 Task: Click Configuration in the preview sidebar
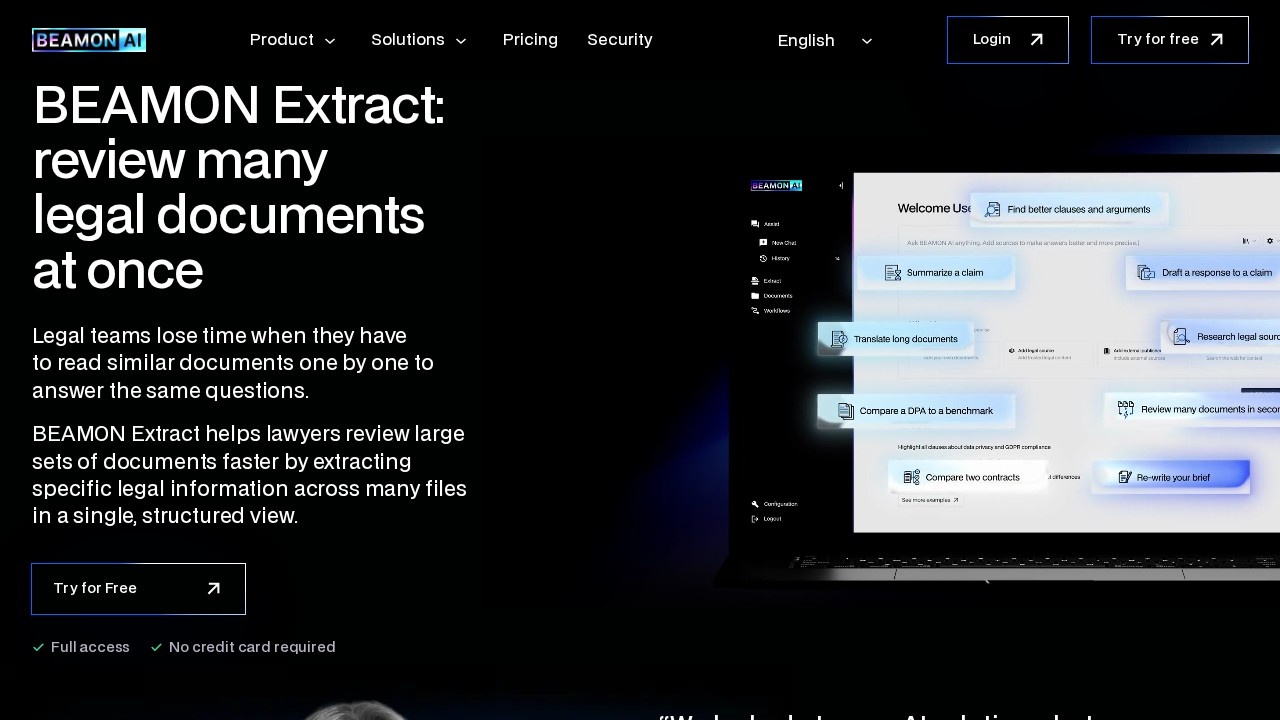tap(775, 504)
